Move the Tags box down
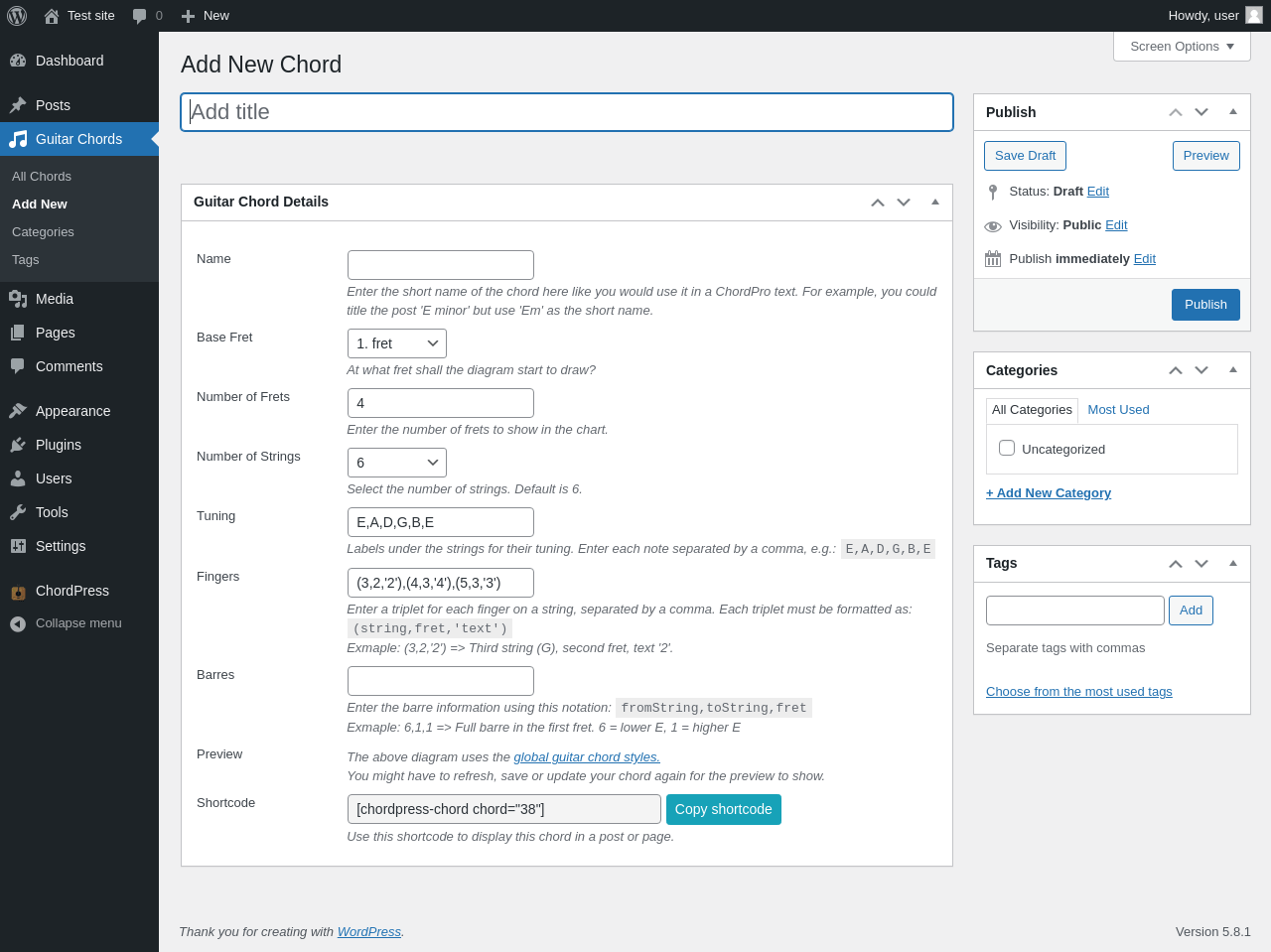 click(x=1201, y=563)
